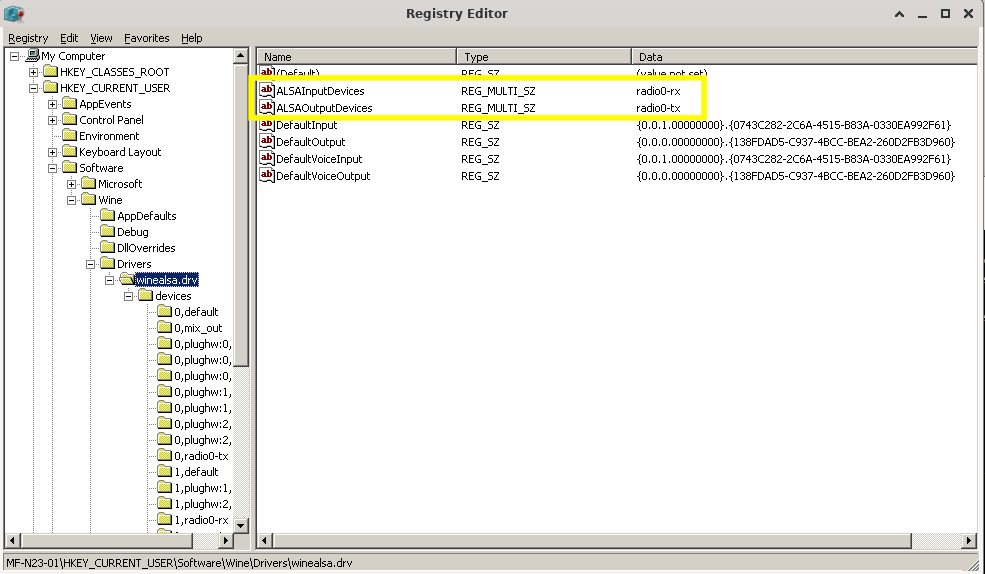Sort values by the Name column header
The height and width of the screenshot is (574, 985).
coord(357,57)
